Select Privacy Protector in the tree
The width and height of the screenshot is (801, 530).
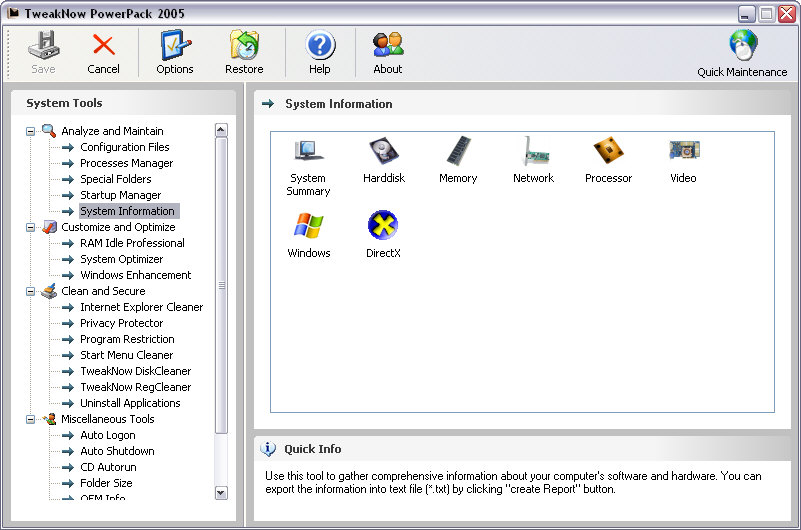point(122,323)
